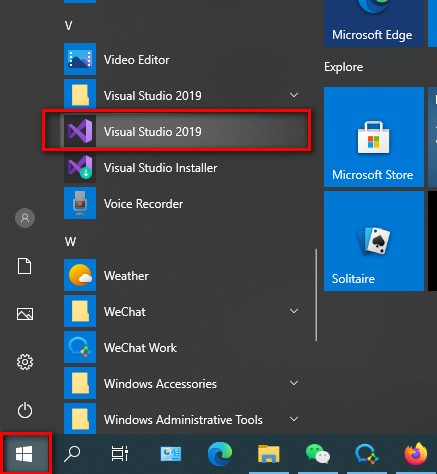The height and width of the screenshot is (474, 437).
Task: Click the user account avatar
Action: coord(25,218)
